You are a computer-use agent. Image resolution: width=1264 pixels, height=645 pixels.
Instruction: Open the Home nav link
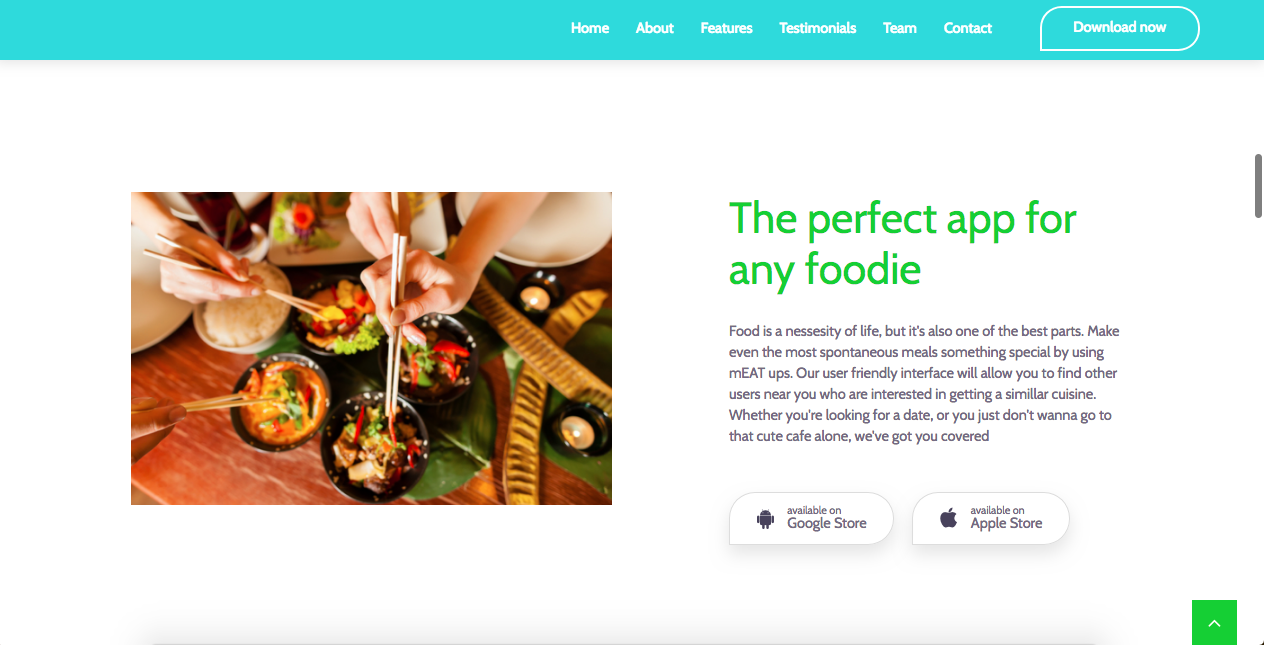pos(590,28)
